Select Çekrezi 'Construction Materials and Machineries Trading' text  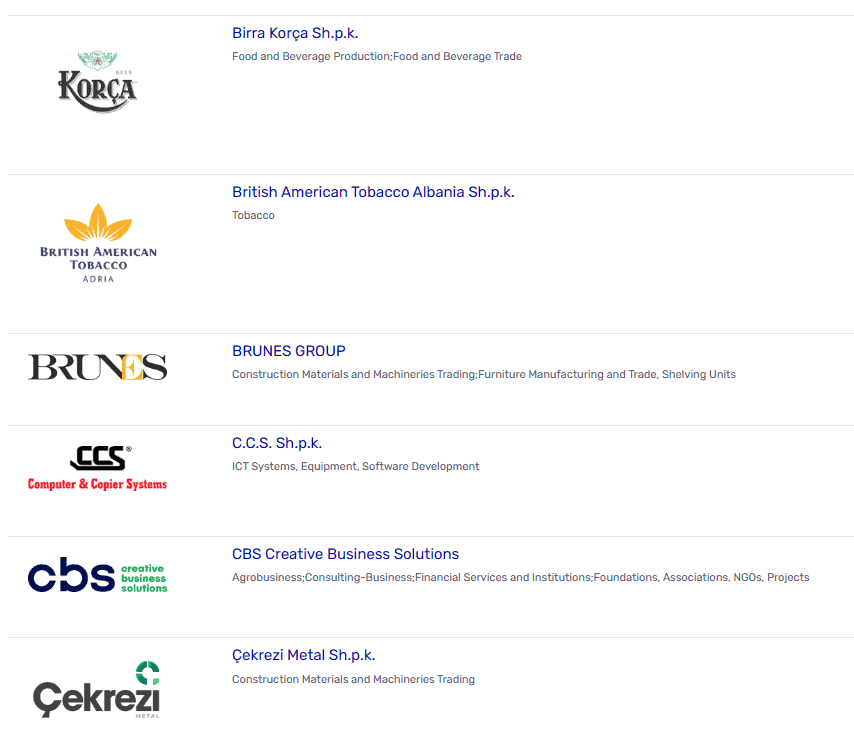tap(353, 679)
